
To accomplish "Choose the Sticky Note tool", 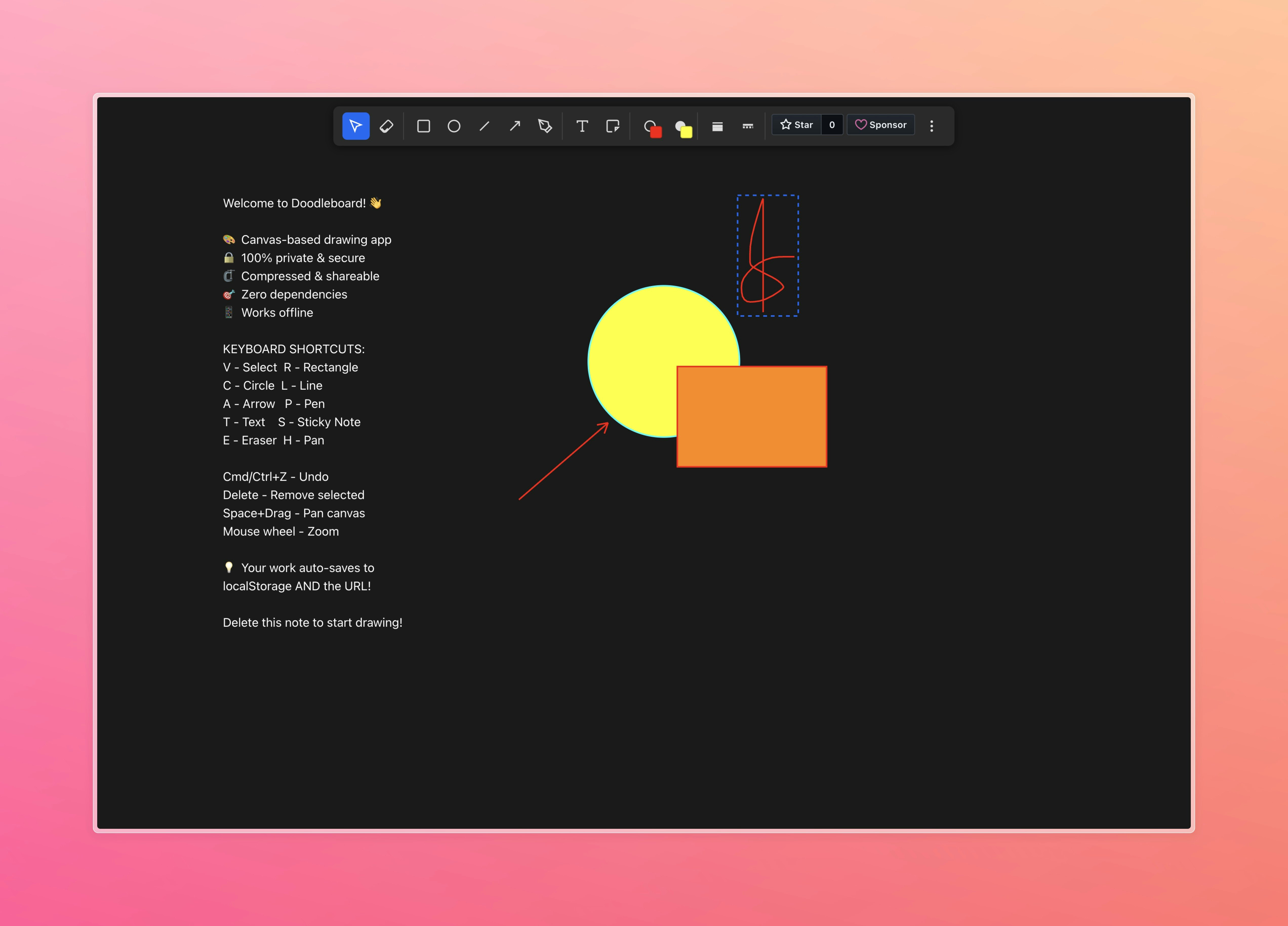I will (613, 126).
